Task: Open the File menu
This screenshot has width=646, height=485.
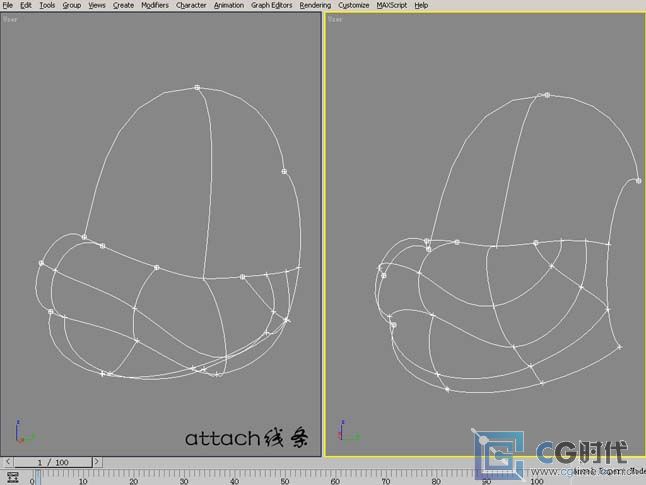Action: pyautogui.click(x=7, y=5)
